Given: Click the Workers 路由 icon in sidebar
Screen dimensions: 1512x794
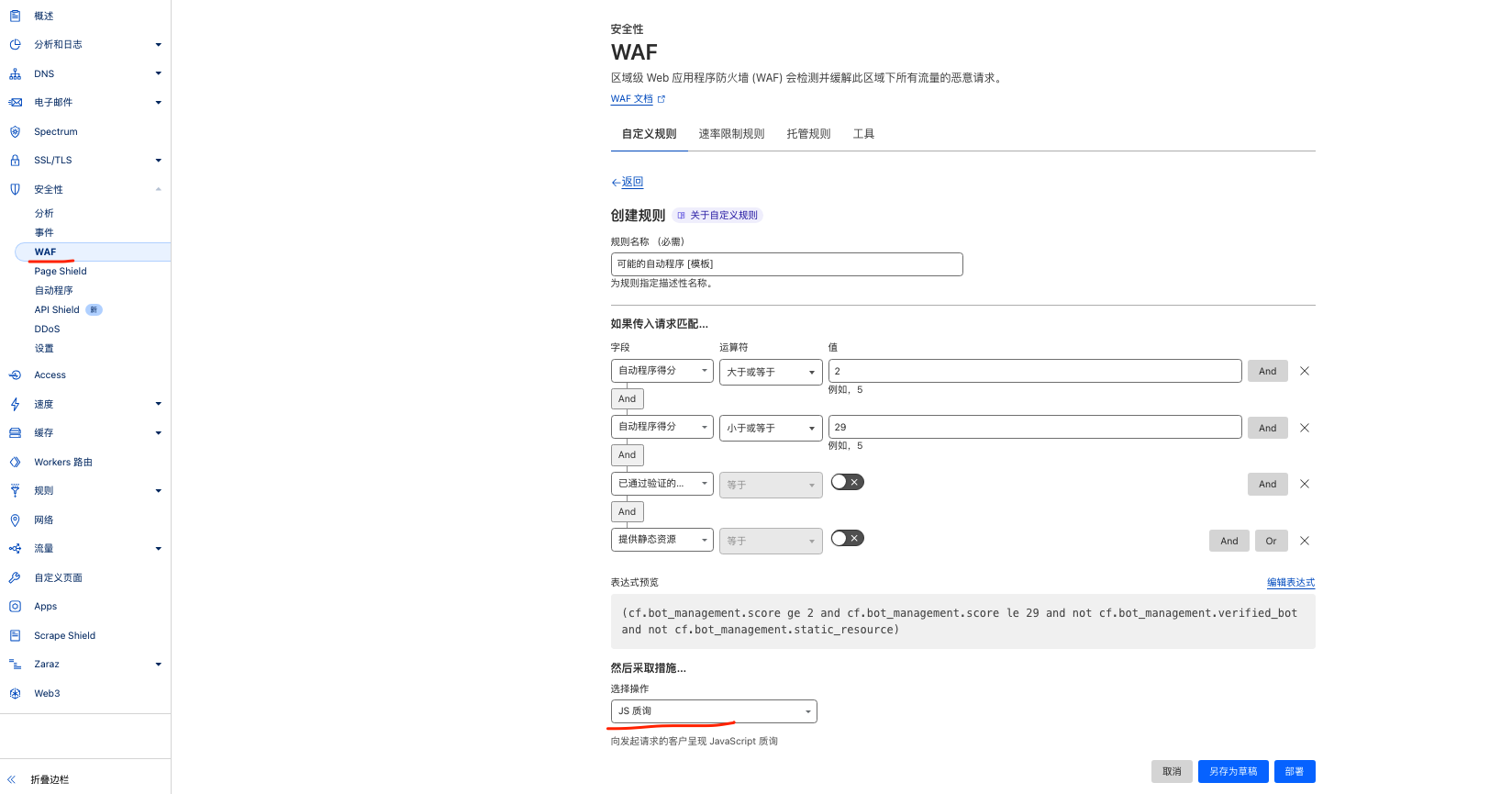Looking at the screenshot, I should pyautogui.click(x=15, y=462).
